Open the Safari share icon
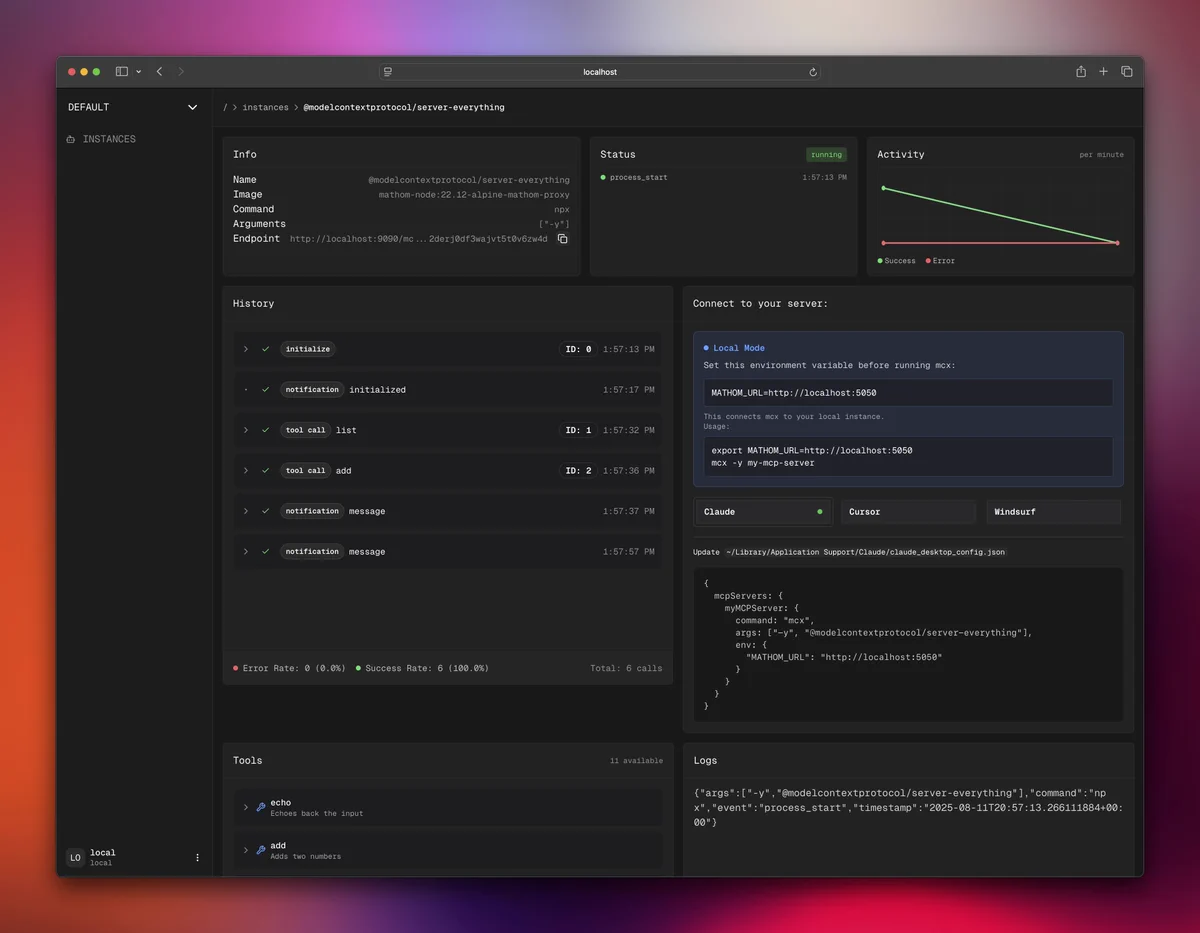The height and width of the screenshot is (933, 1200). pos(1081,71)
